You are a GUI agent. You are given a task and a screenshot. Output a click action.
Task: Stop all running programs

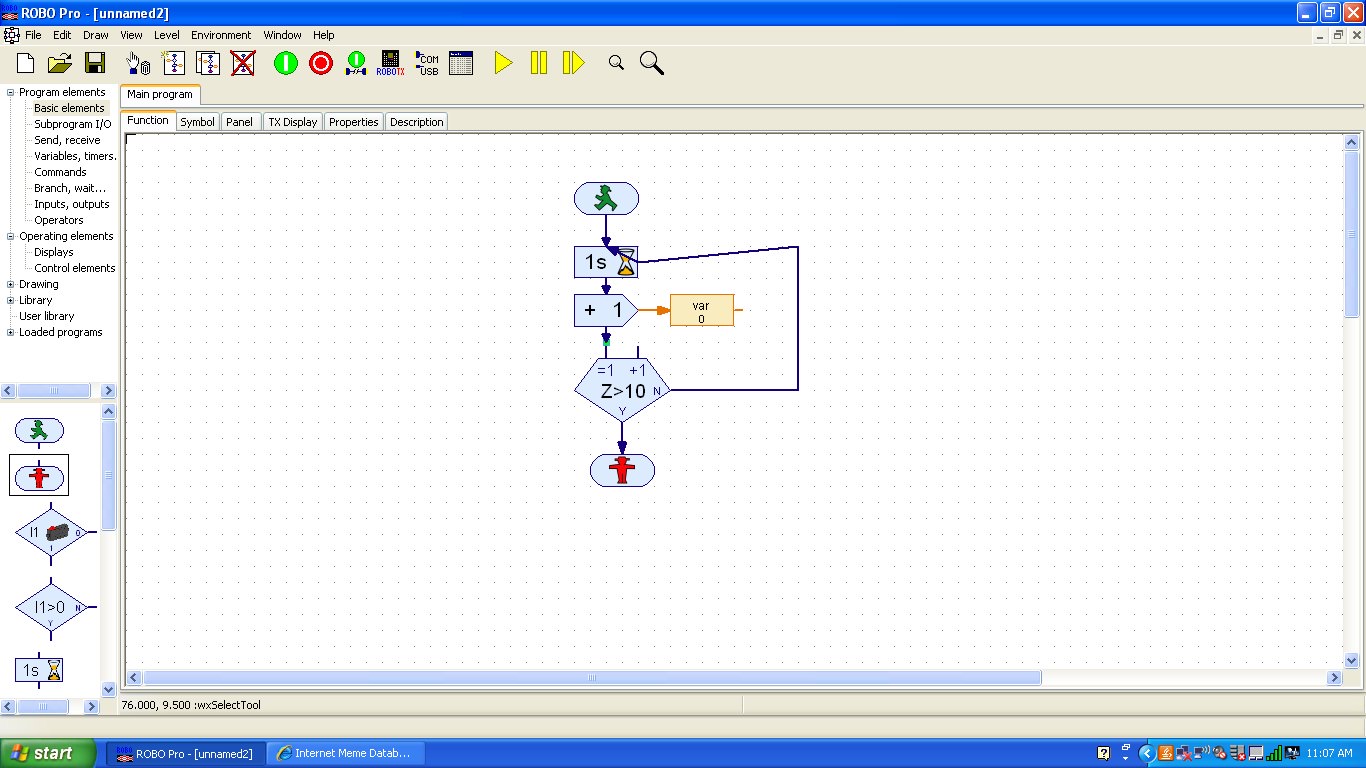point(320,62)
